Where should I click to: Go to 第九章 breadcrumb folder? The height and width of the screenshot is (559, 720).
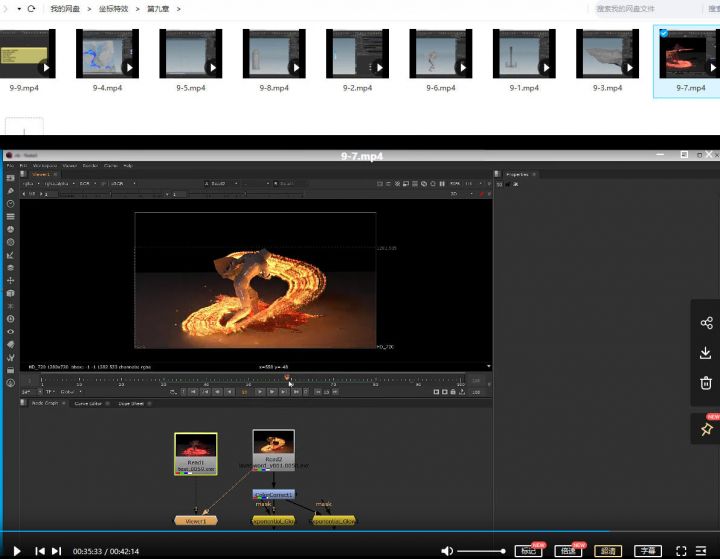158,9
